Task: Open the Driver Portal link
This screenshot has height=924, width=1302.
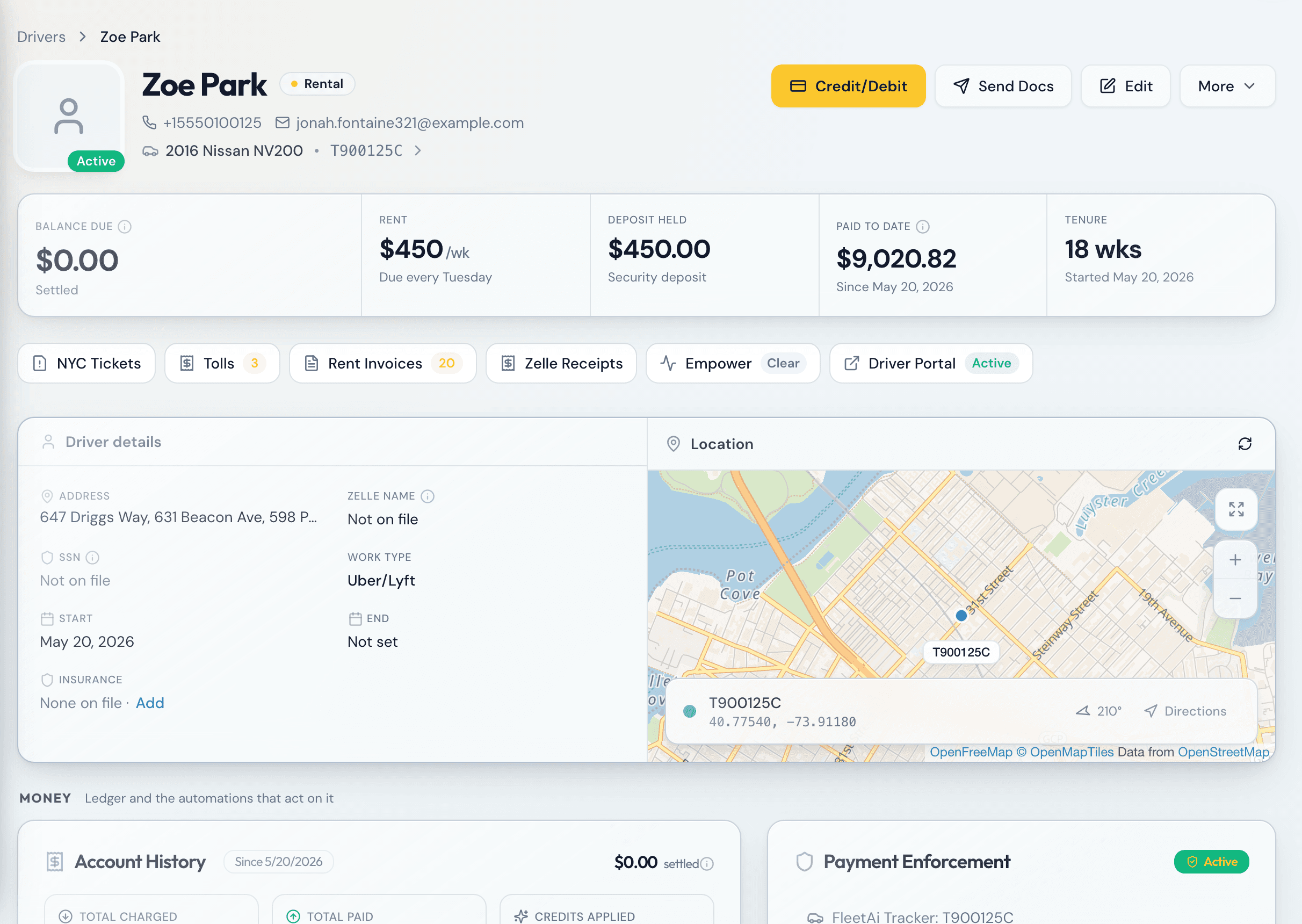Action: point(930,363)
